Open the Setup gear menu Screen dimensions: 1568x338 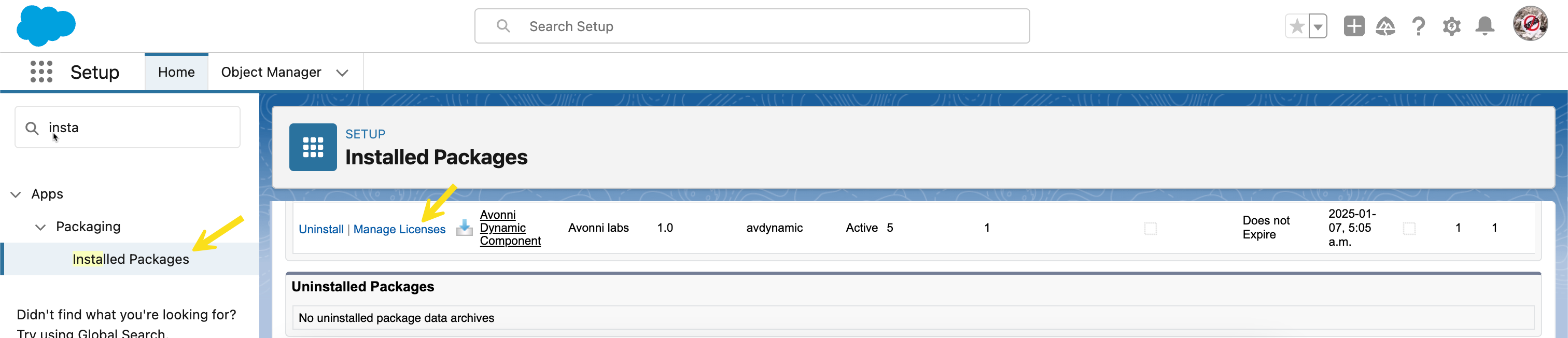(1451, 26)
